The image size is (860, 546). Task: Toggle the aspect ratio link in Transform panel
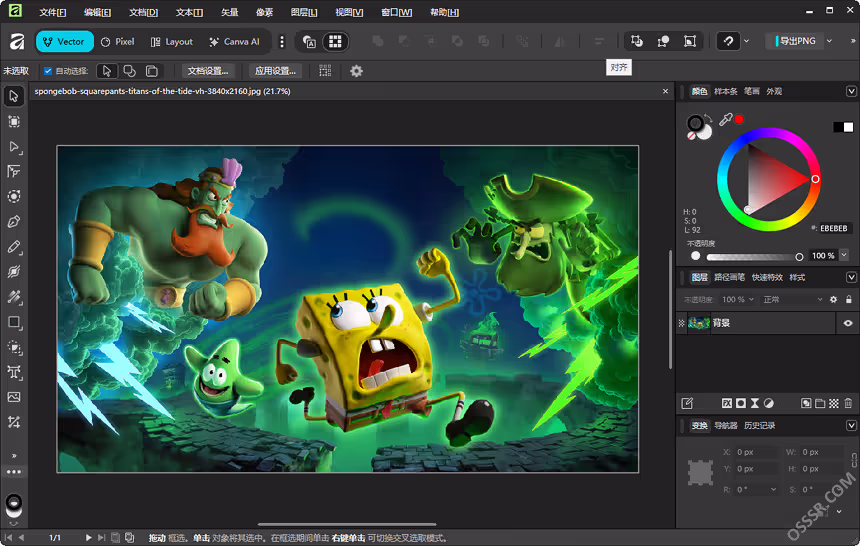[854, 460]
